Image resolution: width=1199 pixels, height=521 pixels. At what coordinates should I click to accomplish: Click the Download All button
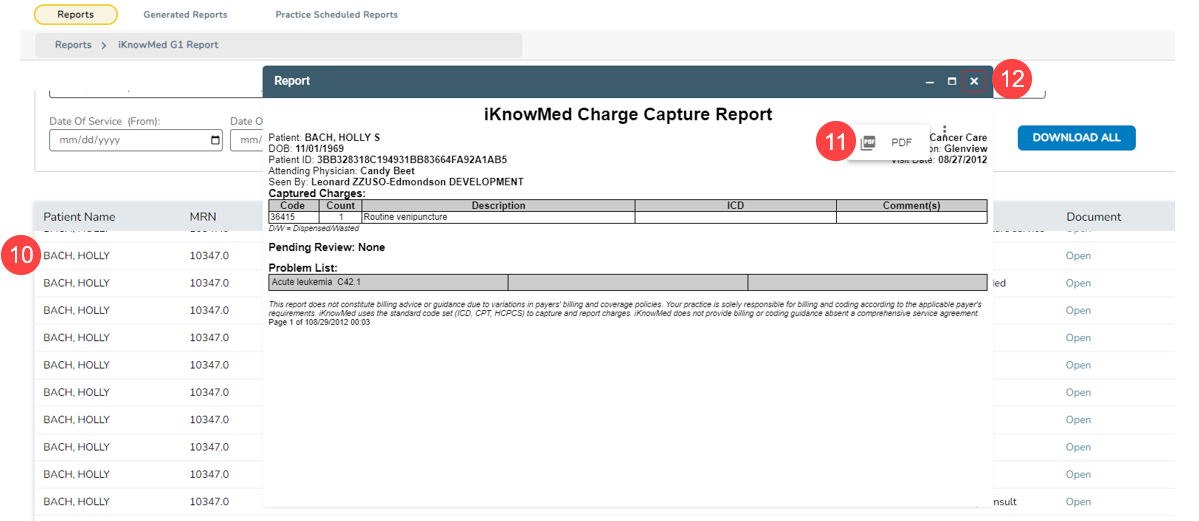(x=1076, y=138)
